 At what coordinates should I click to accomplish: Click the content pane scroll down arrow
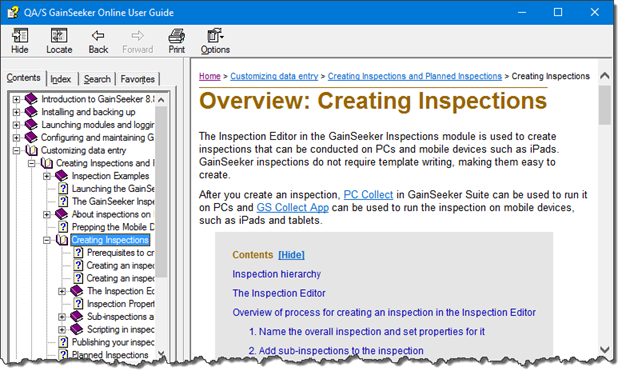(x=605, y=349)
